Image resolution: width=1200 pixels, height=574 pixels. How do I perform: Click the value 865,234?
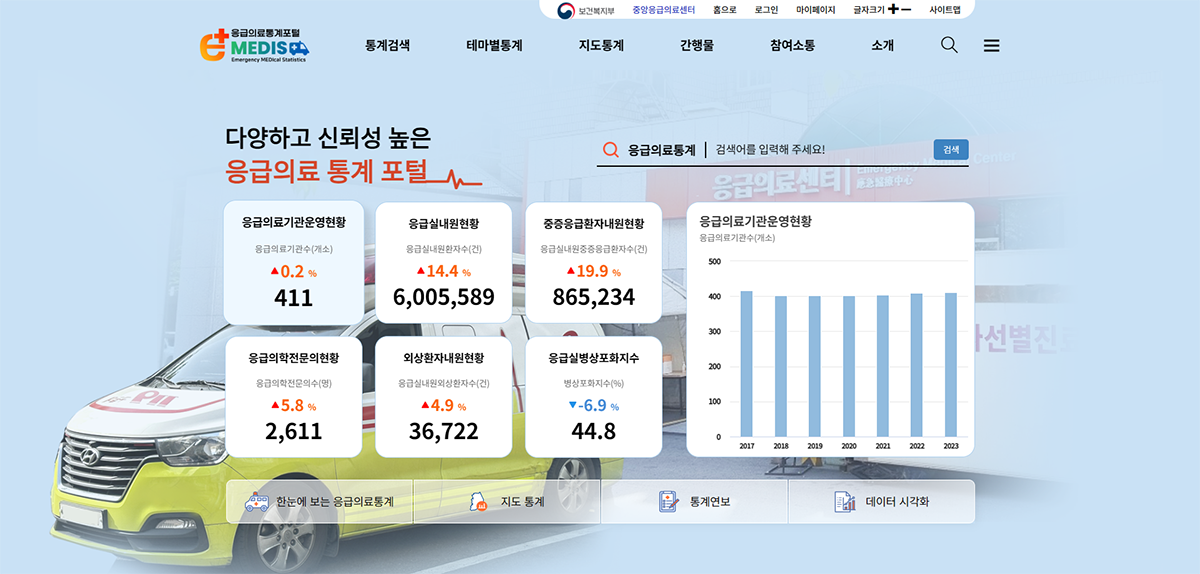(x=594, y=297)
